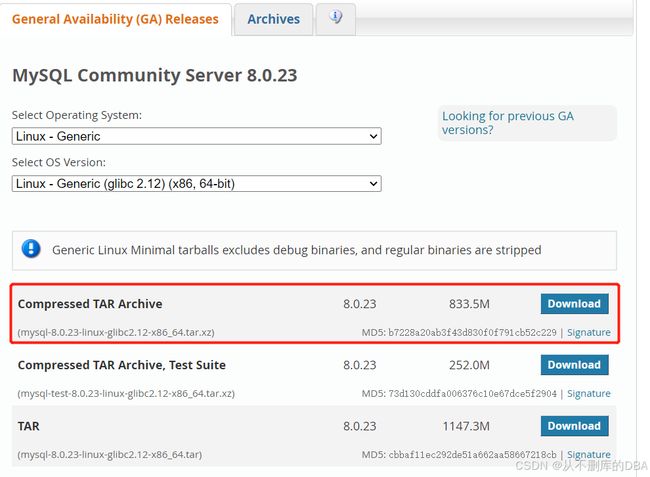Click the Generic Linux Minimal tarballs notice text
Viewport: 650px width, 477px height.
pos(297,250)
